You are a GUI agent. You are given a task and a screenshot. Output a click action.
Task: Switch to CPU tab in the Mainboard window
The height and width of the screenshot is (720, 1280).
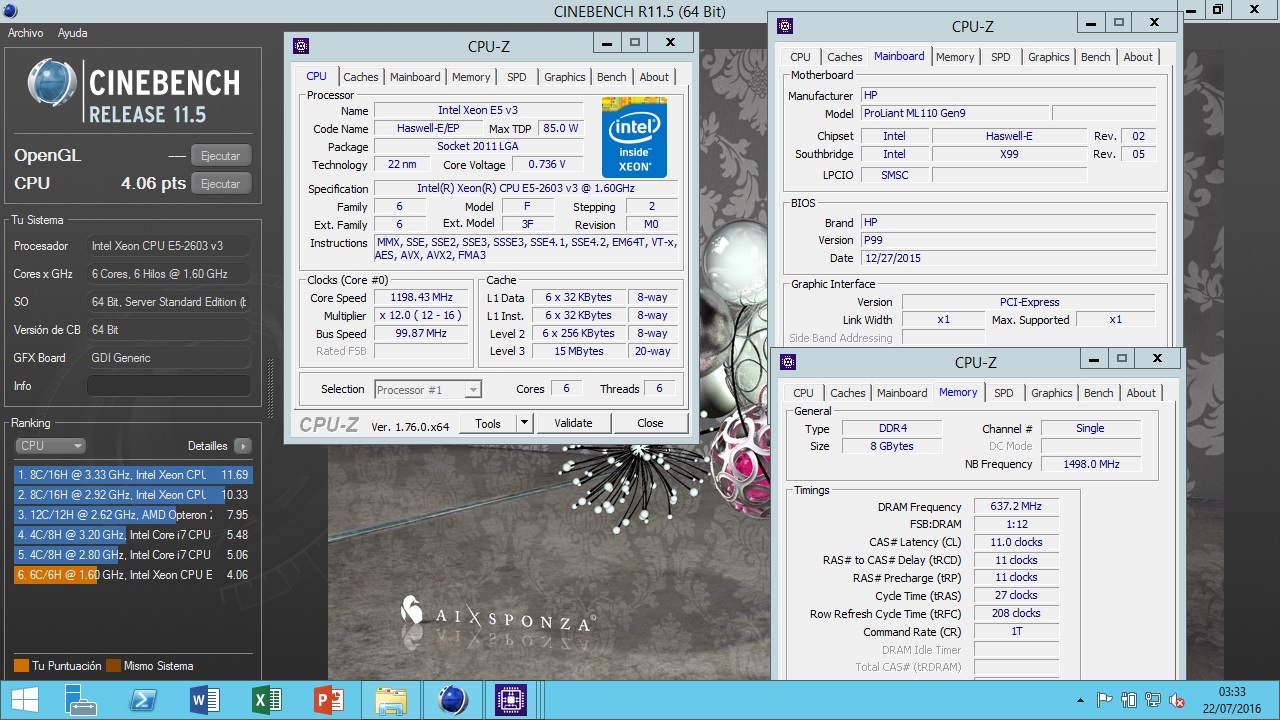pyautogui.click(x=801, y=57)
